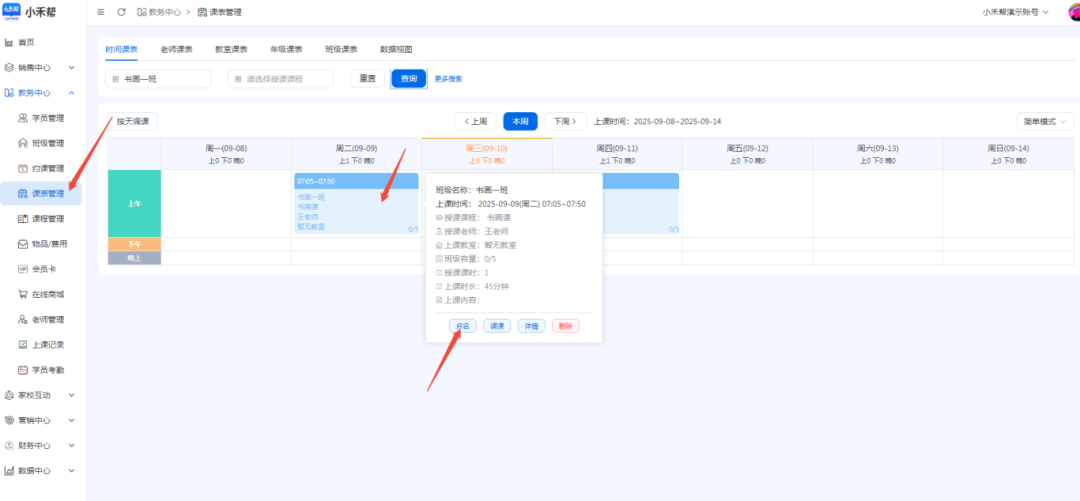This screenshot has height=501, width=1080.
Task: Expand the 家校互动 chevron
Action: [x=72, y=395]
